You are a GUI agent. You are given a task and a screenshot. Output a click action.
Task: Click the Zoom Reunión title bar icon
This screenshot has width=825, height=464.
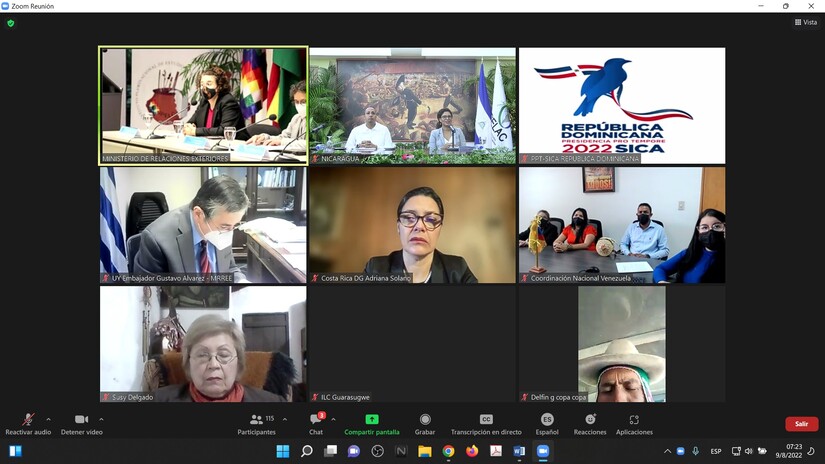click(5, 6)
